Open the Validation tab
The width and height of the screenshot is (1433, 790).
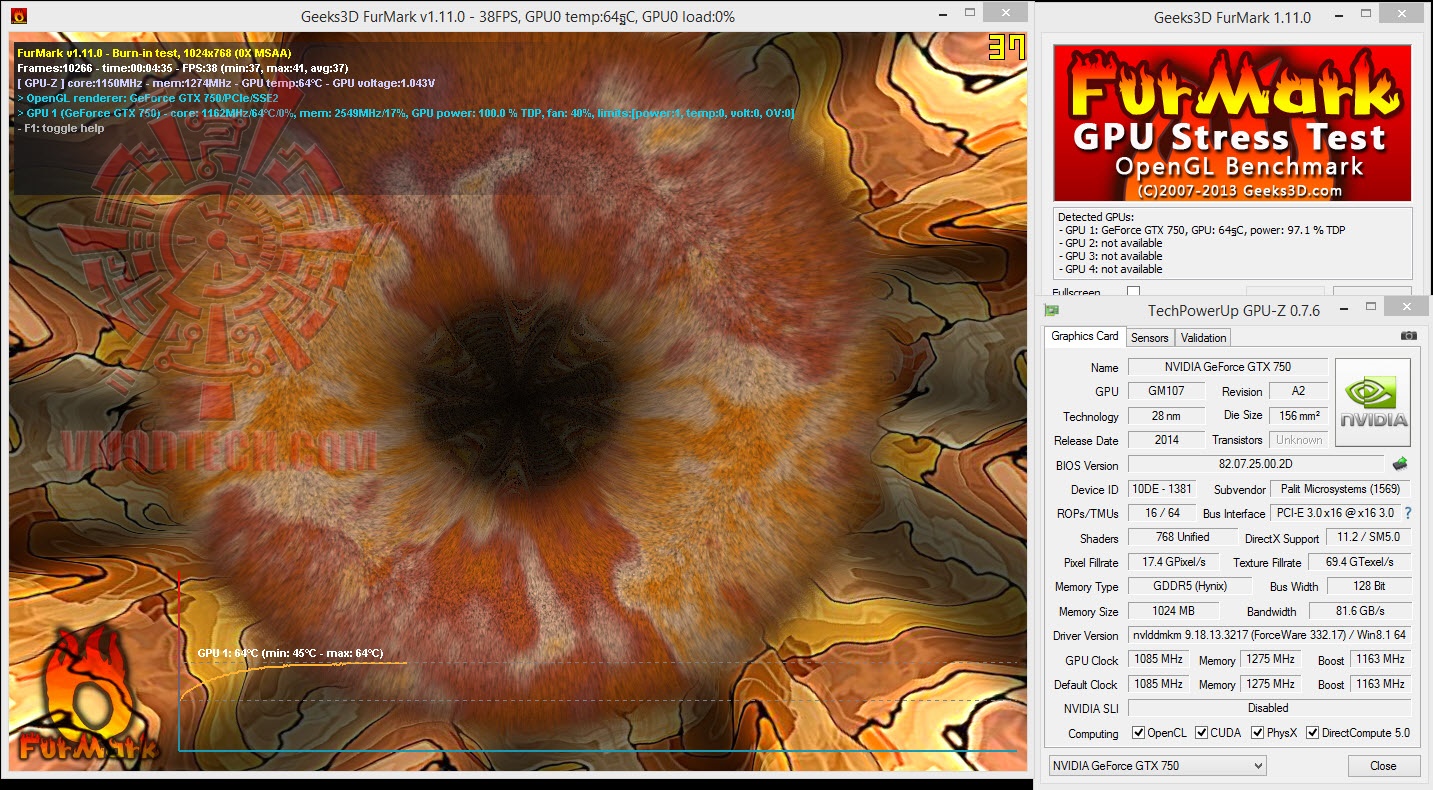1203,338
